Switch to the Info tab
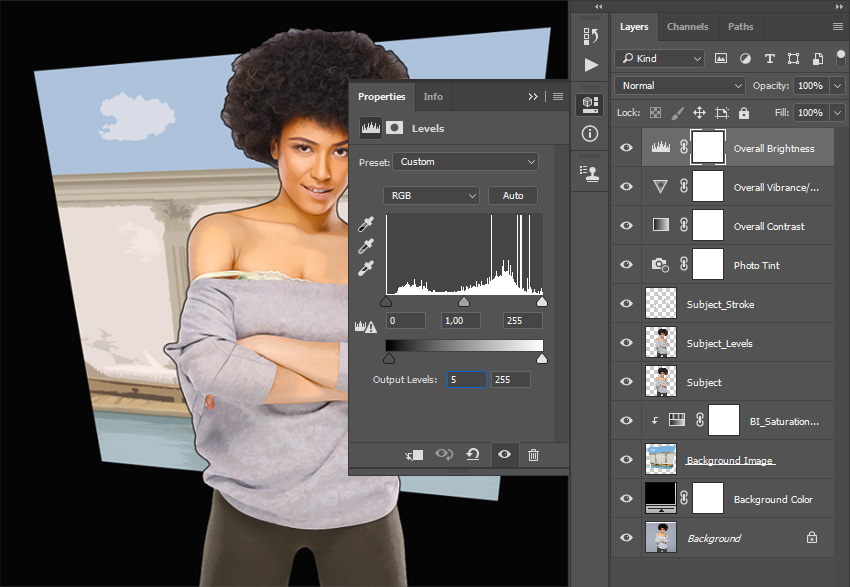Viewport: 850px width, 587px height. (x=433, y=97)
